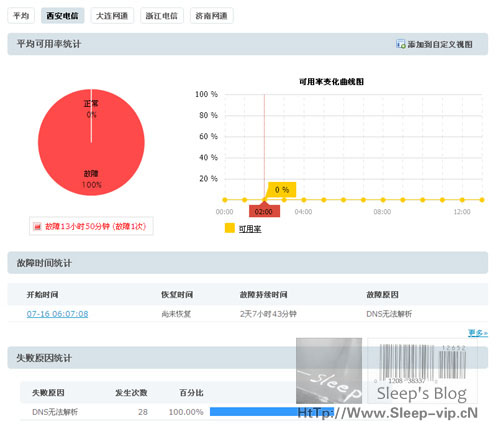Click 添加到自定义视图 link text
Screen dimensions: 500x429
pos(440,44)
